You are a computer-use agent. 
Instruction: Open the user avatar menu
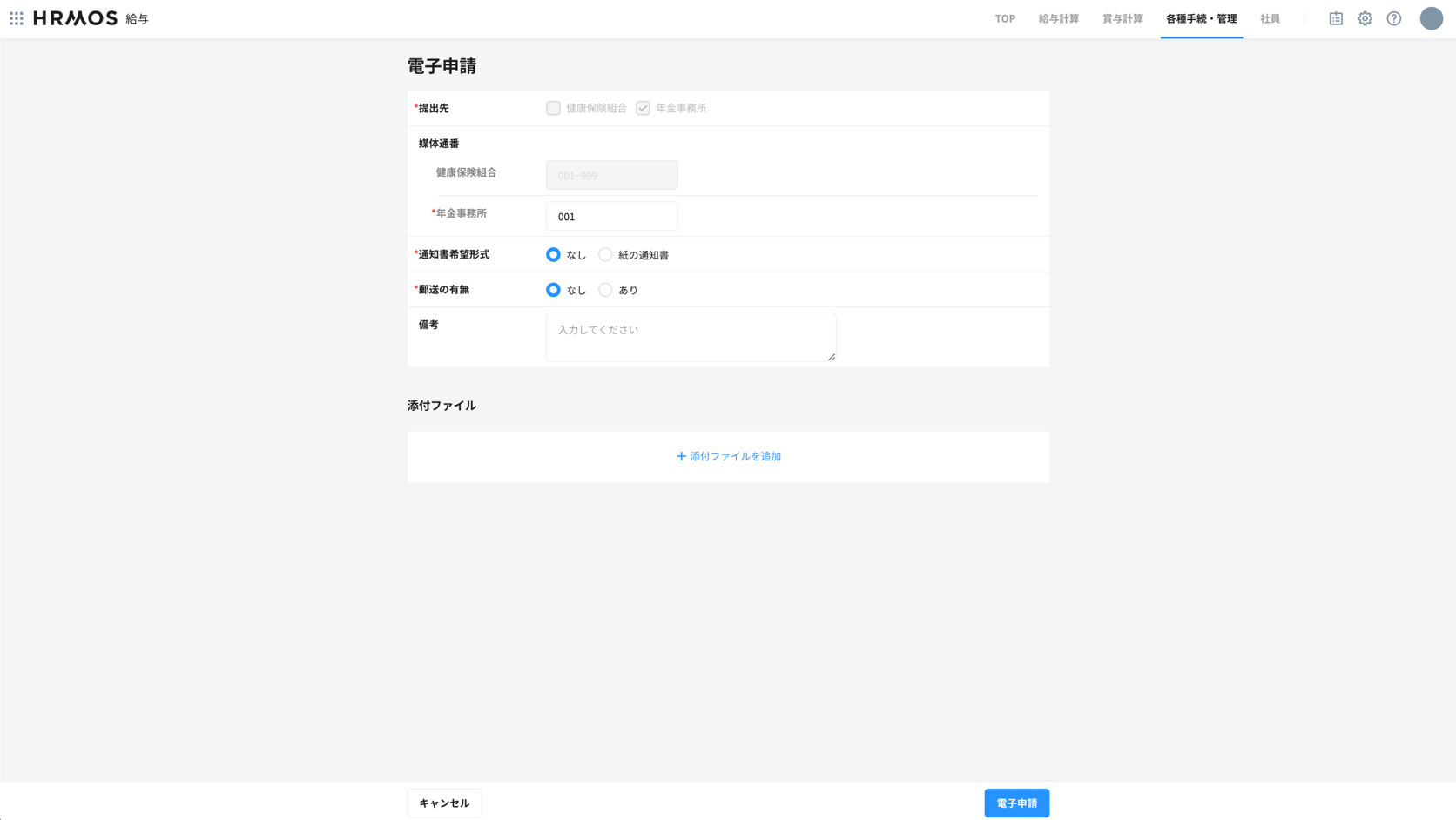point(1431,18)
